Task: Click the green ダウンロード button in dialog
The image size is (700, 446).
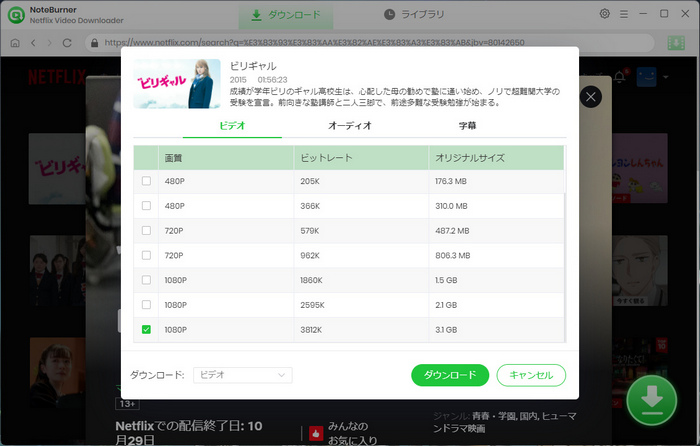Action: click(450, 375)
